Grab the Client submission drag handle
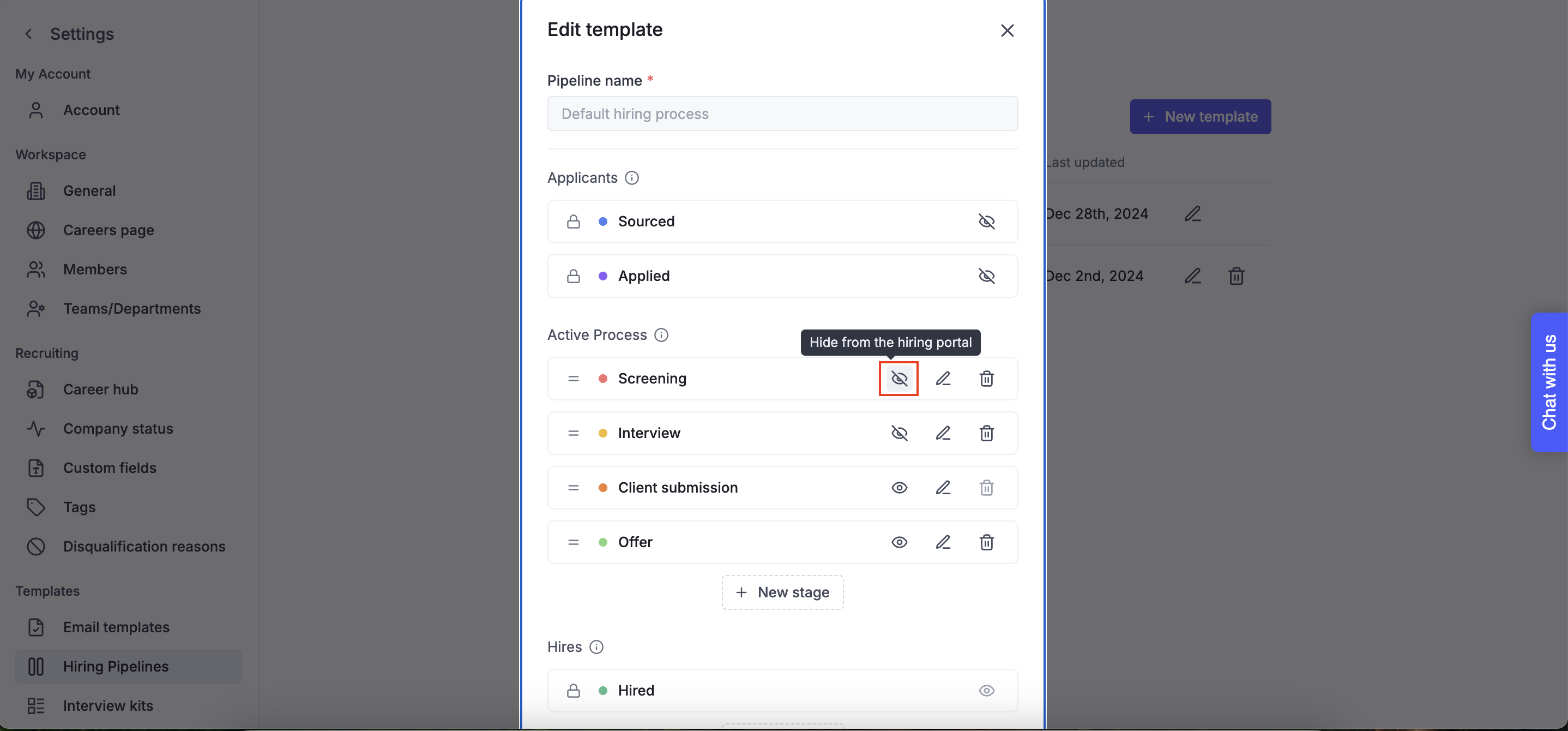1568x731 pixels. click(x=573, y=488)
